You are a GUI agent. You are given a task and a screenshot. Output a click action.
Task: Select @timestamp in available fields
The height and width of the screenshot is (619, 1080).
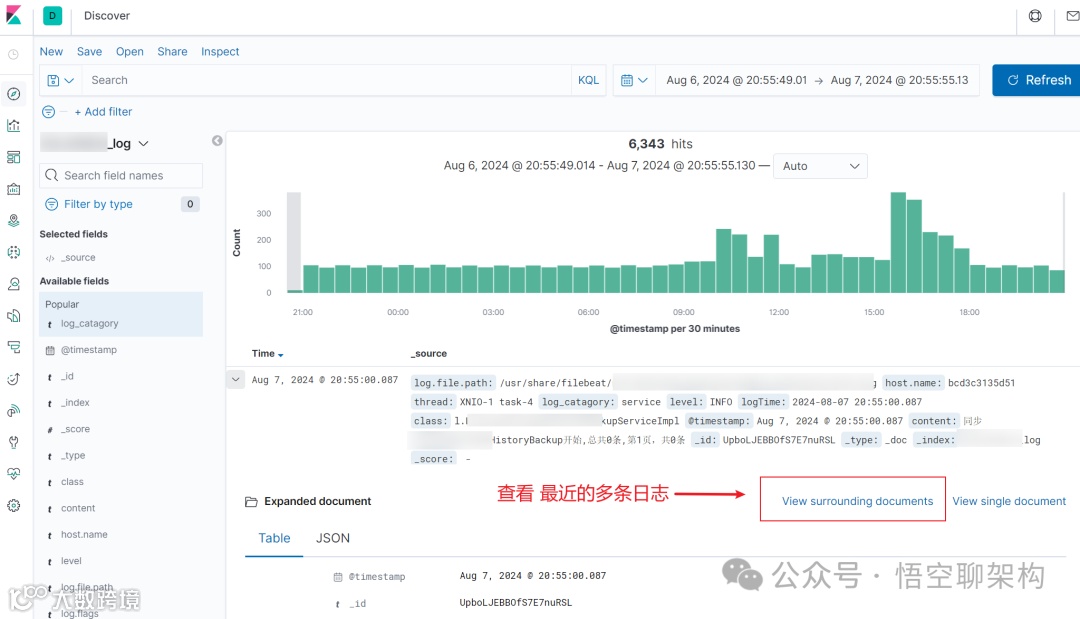(89, 350)
